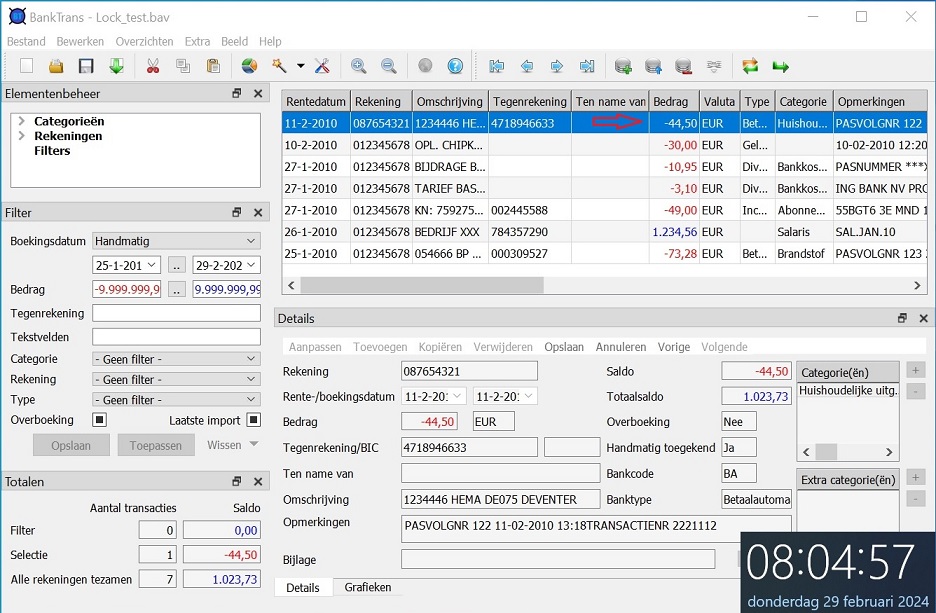Screen dimensions: 936x613
Task: Open the Boekingsdatum Handmatig dropdown
Action: [176, 241]
